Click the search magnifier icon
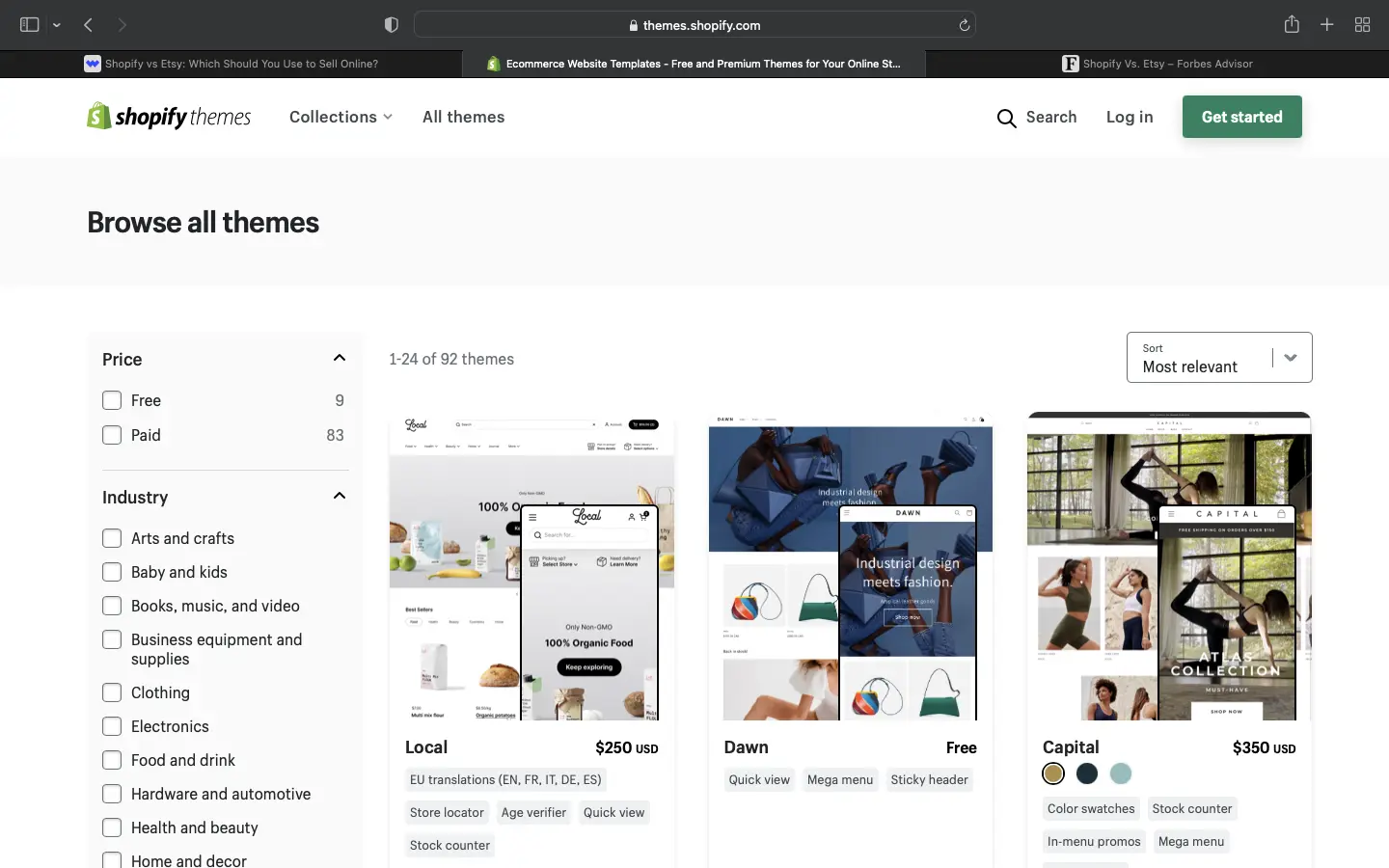Image resolution: width=1389 pixels, height=868 pixels. tap(1006, 118)
